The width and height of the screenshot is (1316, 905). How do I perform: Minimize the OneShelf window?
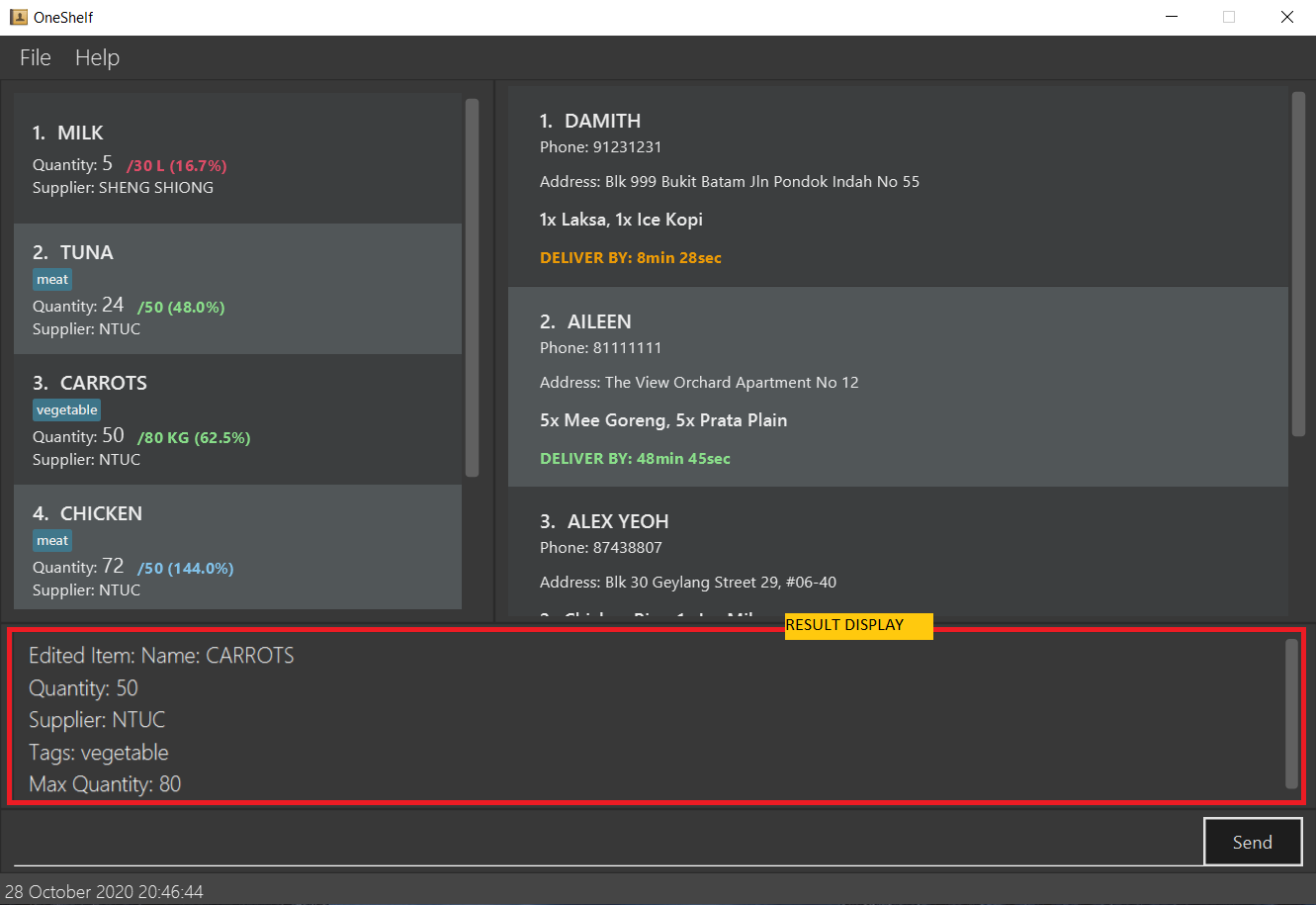1172,17
